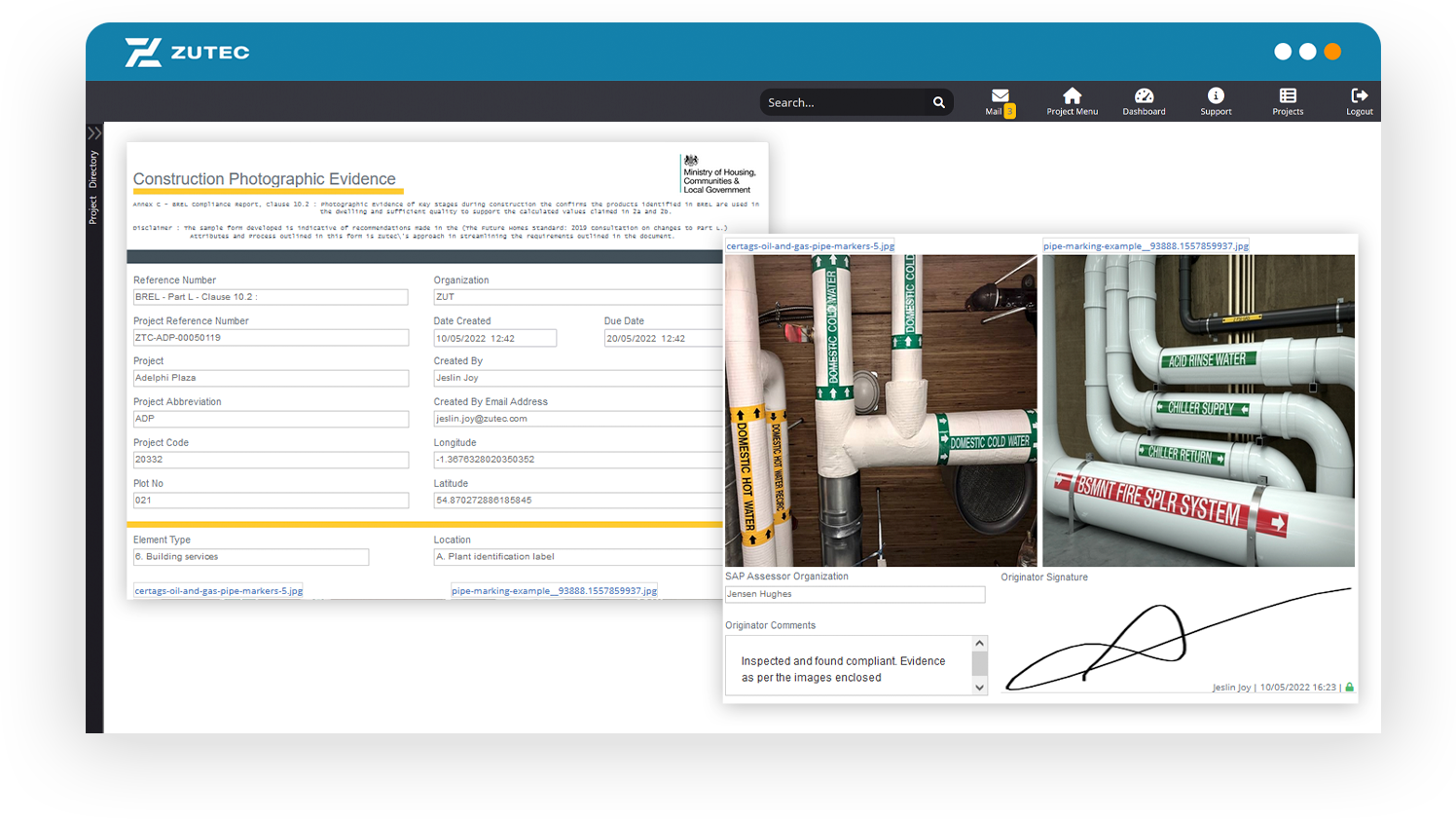Click the orange dot in header
Viewport: 1456px width, 819px height.
click(1332, 52)
